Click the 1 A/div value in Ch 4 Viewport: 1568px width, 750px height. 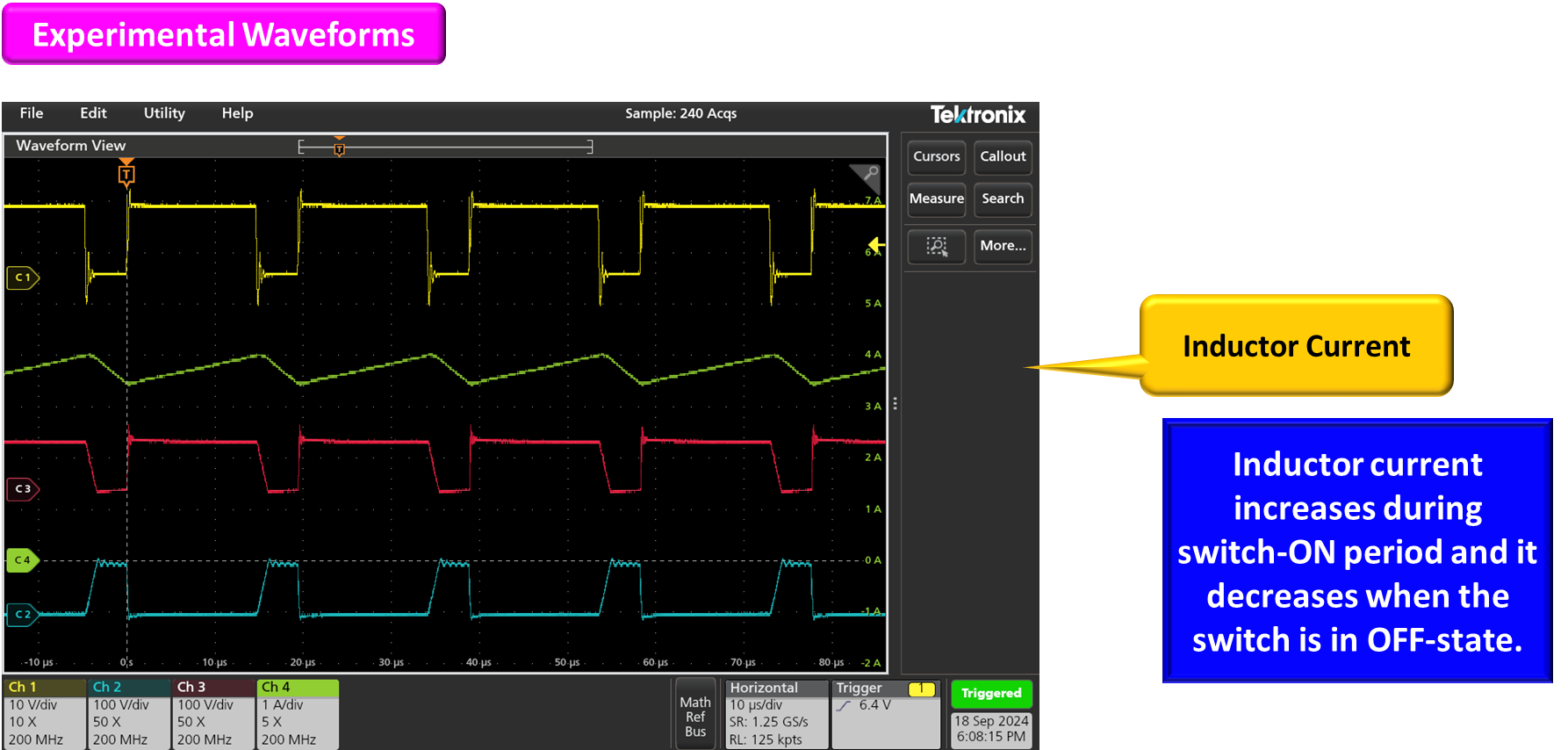click(x=283, y=705)
